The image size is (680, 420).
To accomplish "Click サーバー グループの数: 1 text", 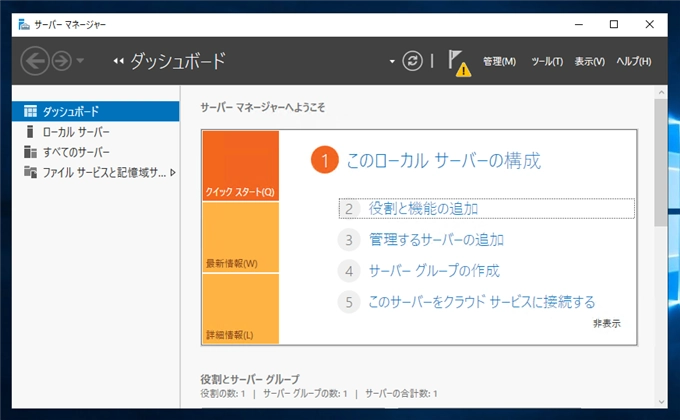I will coord(305,394).
